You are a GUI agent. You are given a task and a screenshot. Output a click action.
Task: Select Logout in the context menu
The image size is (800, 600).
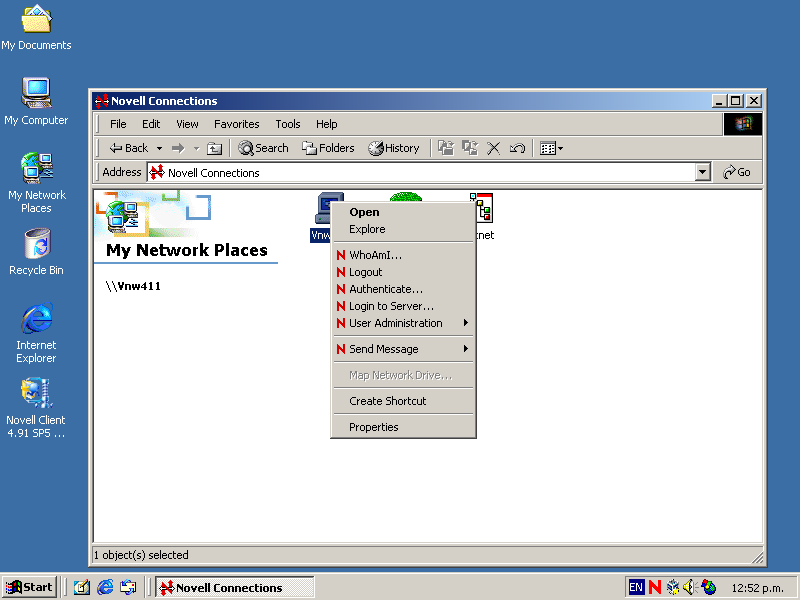pos(403,272)
